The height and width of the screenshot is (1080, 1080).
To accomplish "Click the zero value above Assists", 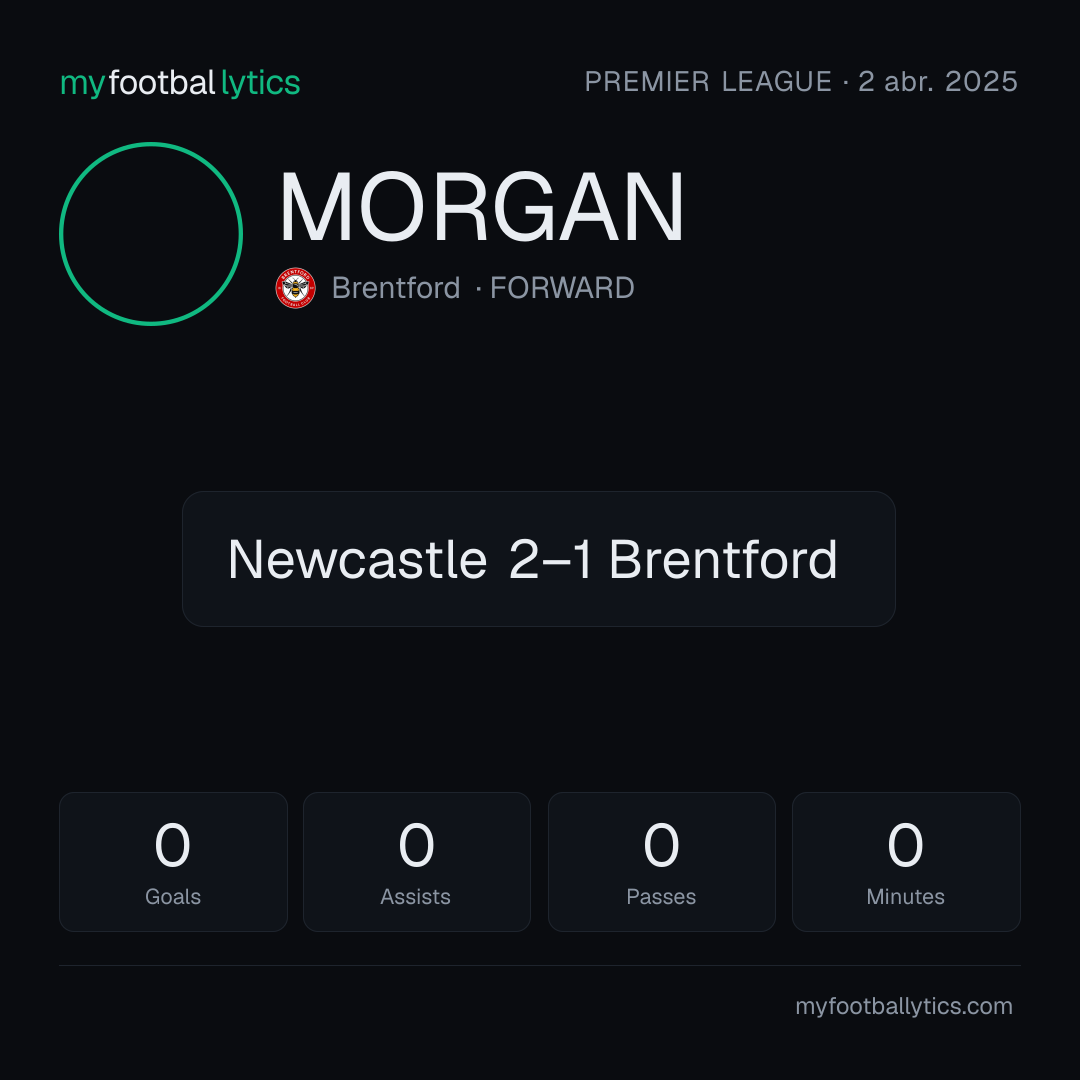I will pos(417,845).
